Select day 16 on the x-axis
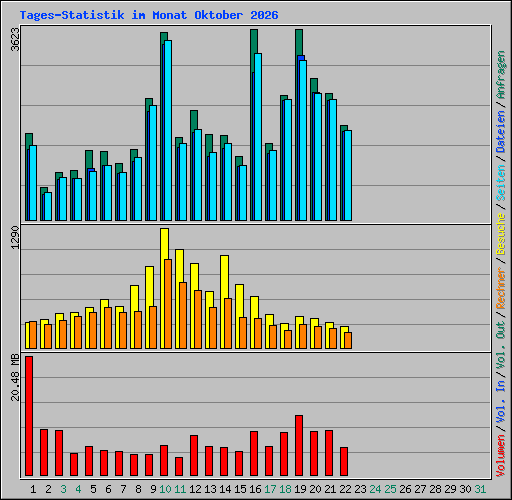The image size is (512, 500). [255, 489]
